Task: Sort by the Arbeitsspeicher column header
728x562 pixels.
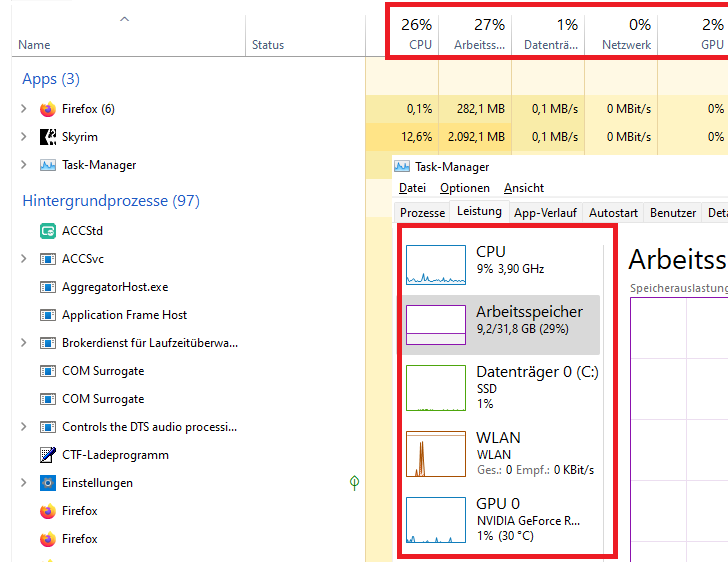Action: [x=479, y=33]
